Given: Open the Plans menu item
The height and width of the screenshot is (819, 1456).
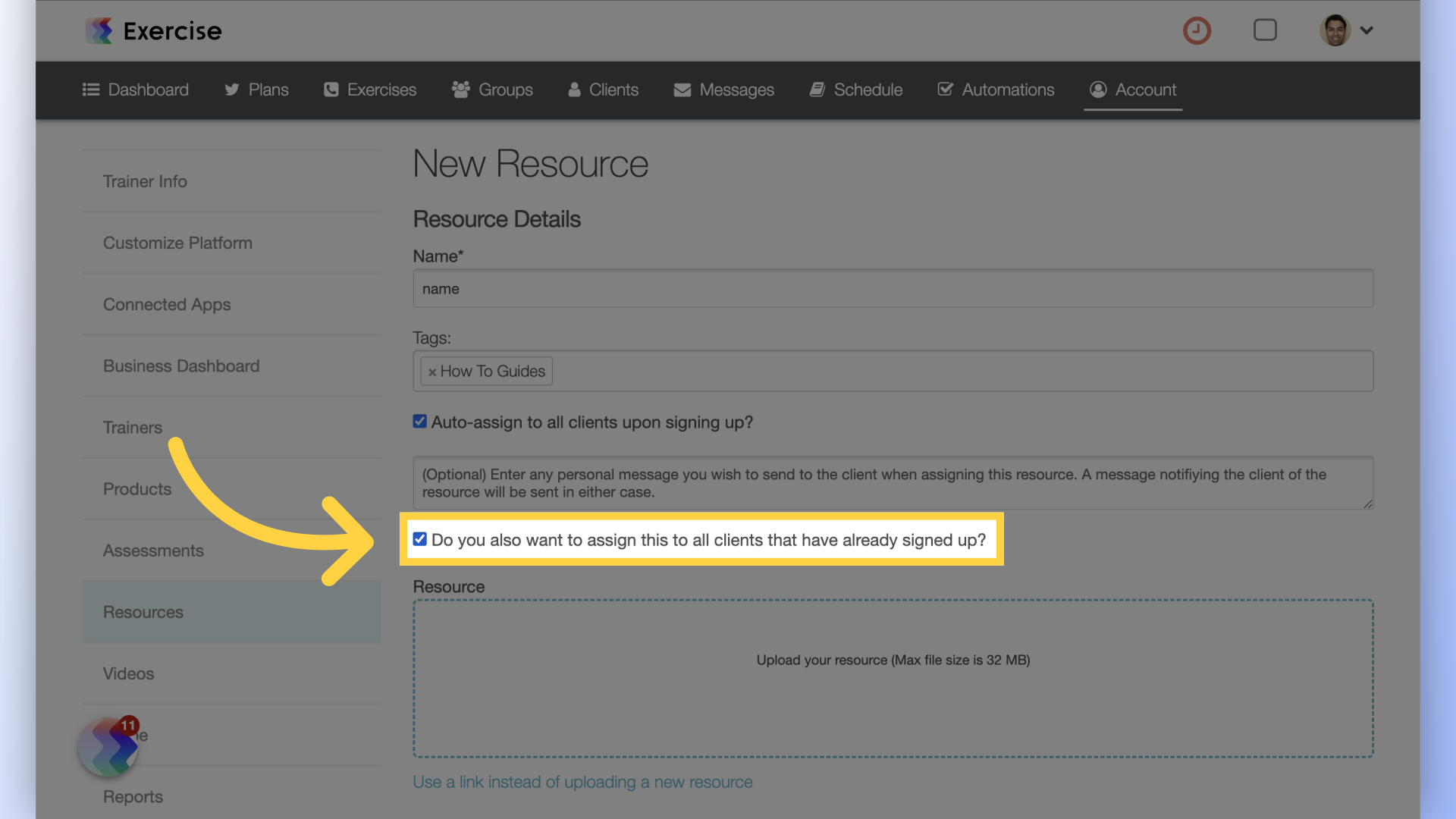Looking at the screenshot, I should (256, 89).
